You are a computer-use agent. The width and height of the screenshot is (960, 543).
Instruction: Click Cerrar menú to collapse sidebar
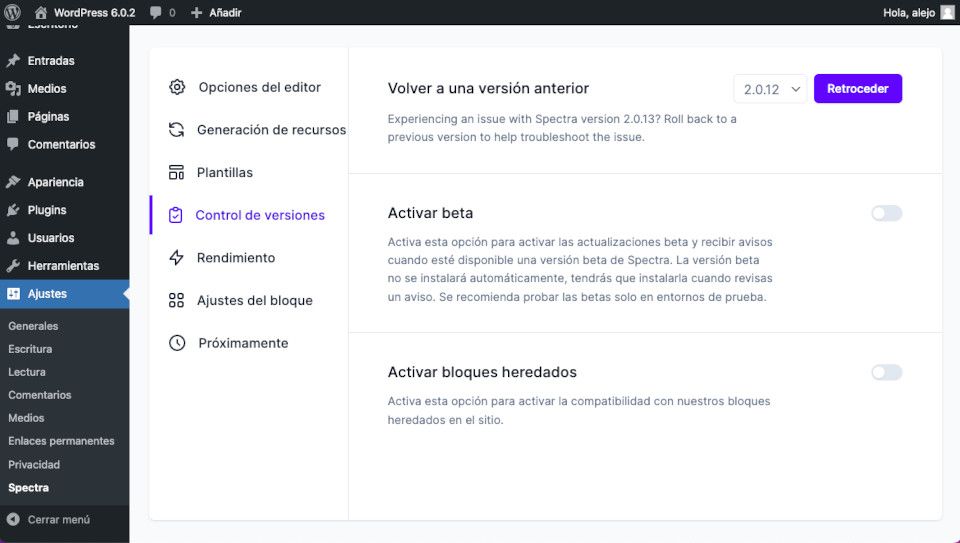(59, 519)
